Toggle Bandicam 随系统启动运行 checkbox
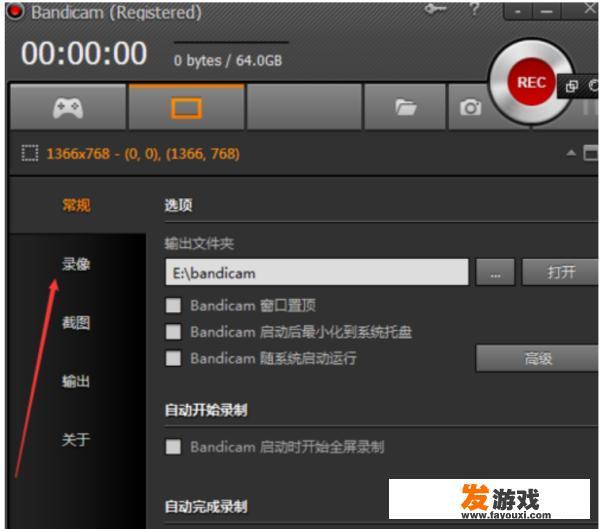The image size is (600, 529). [173, 358]
